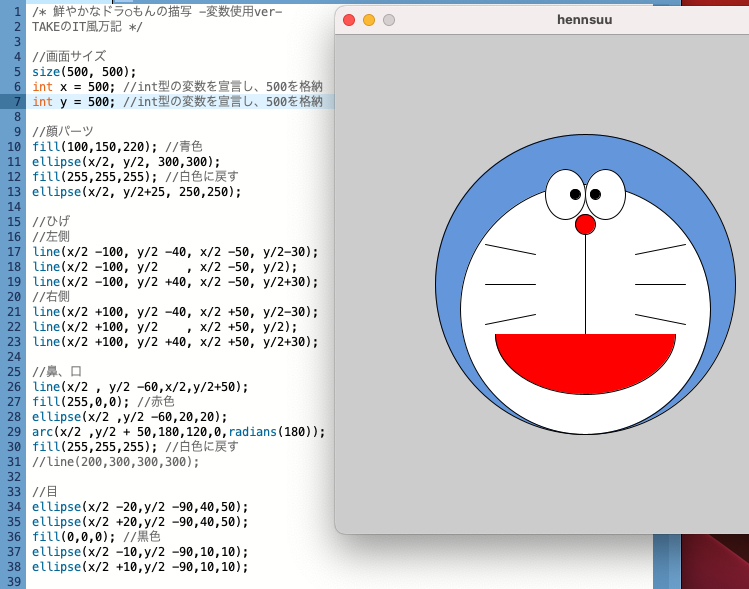The height and width of the screenshot is (589, 749).
Task: Click the TAKEのIT風万記 comment line
Action: [87, 27]
